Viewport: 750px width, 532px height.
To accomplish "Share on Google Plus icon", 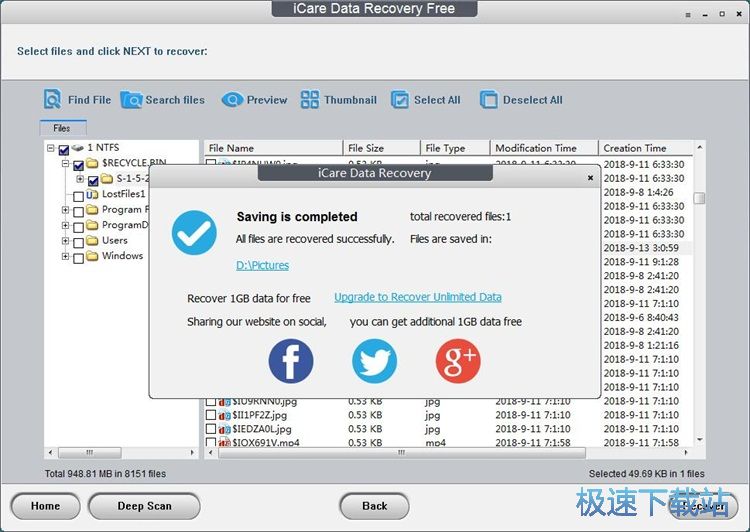I will 458,361.
